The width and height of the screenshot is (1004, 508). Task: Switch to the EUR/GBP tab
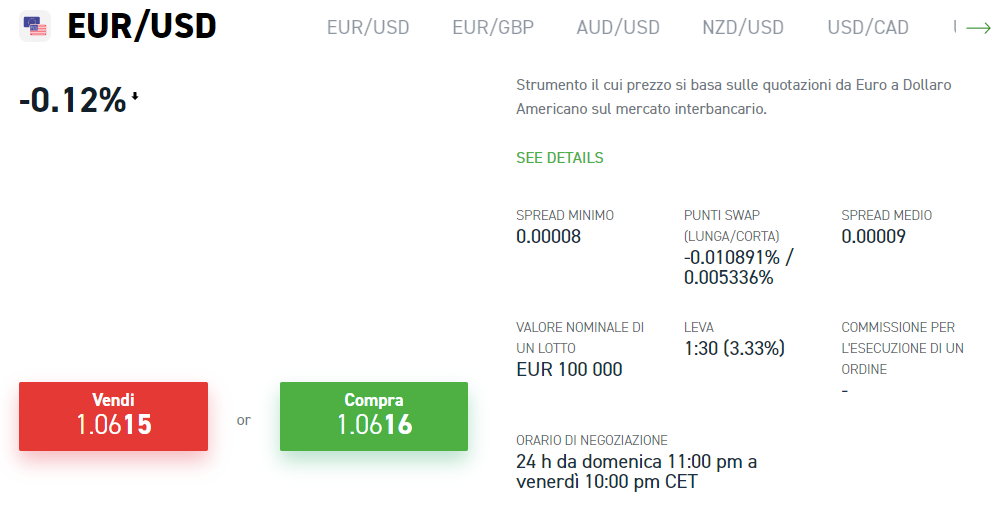pyautogui.click(x=493, y=28)
